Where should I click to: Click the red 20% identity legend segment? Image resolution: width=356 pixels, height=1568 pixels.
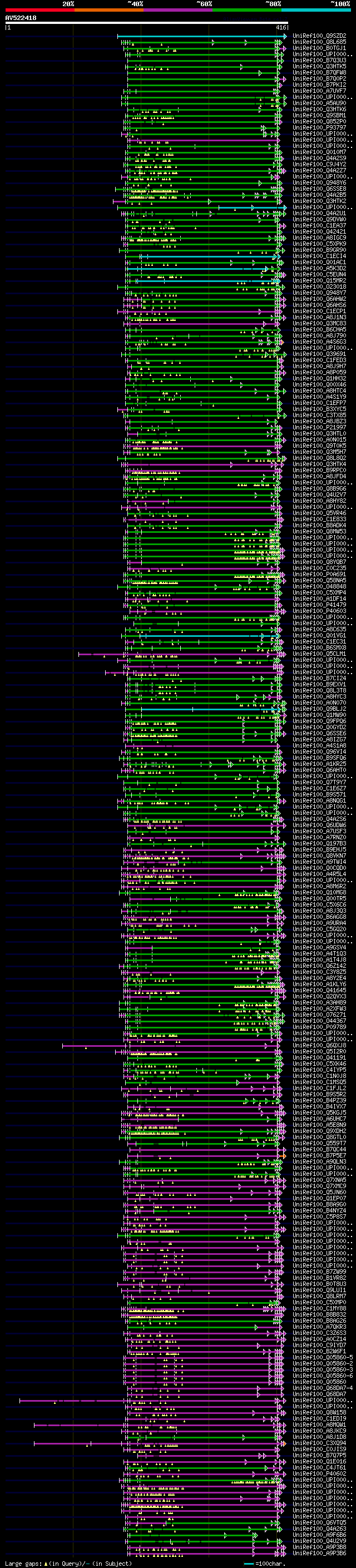(x=39, y=11)
